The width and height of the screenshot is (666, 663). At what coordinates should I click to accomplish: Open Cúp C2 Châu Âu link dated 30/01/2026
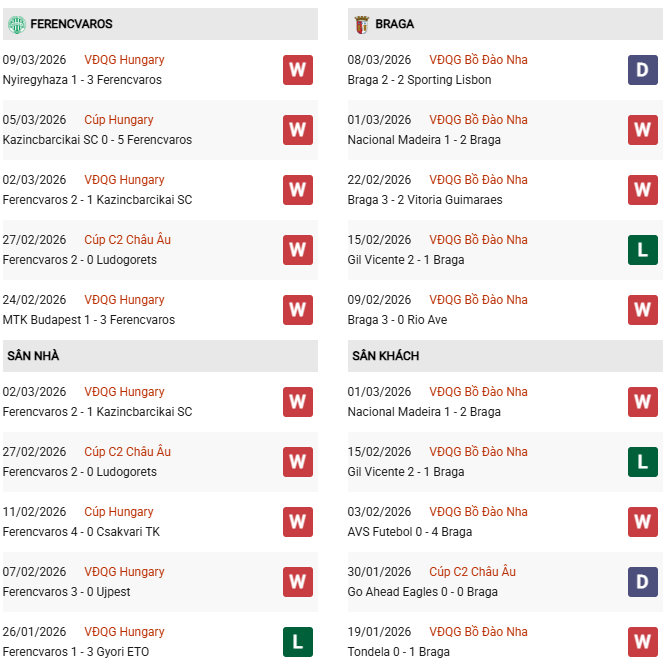(472, 572)
